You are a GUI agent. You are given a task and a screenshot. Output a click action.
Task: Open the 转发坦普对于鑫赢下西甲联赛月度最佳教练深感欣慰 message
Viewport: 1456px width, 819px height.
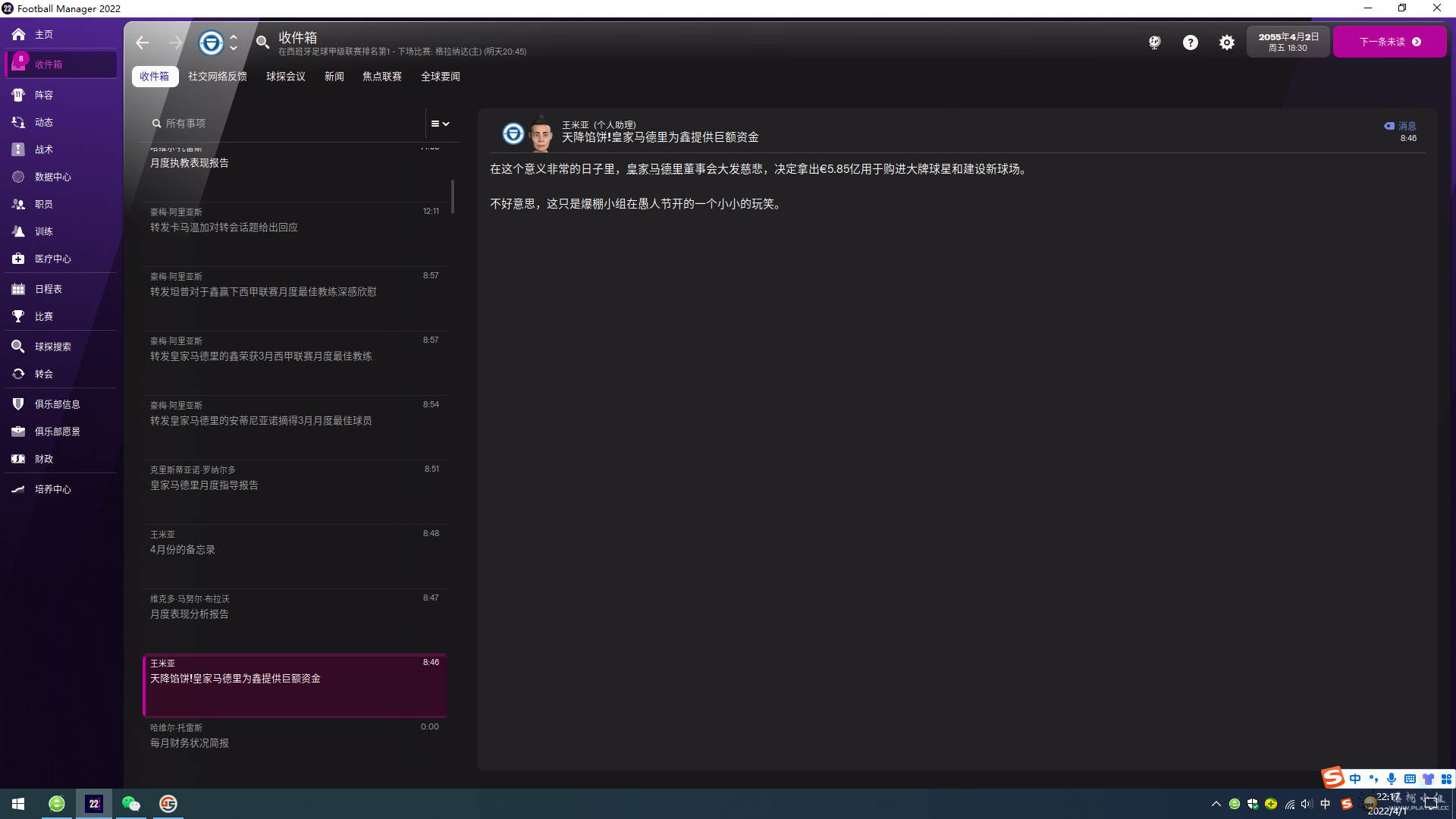296,298
